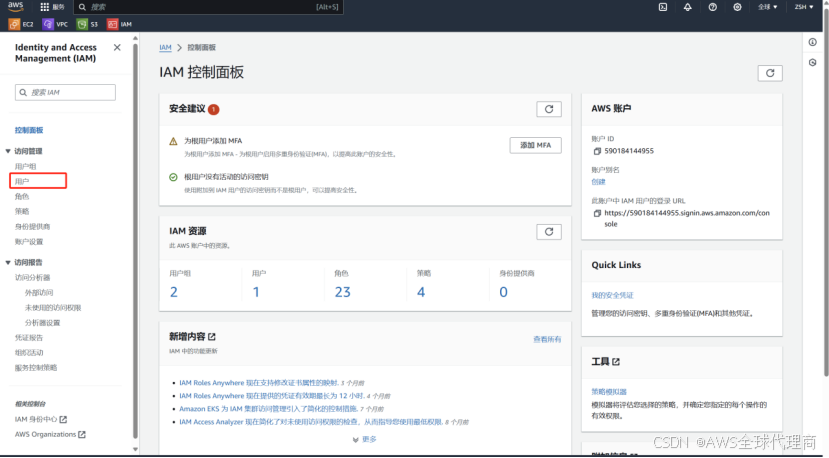Expand 更多 news items
The width and height of the screenshot is (829, 458).
point(364,439)
